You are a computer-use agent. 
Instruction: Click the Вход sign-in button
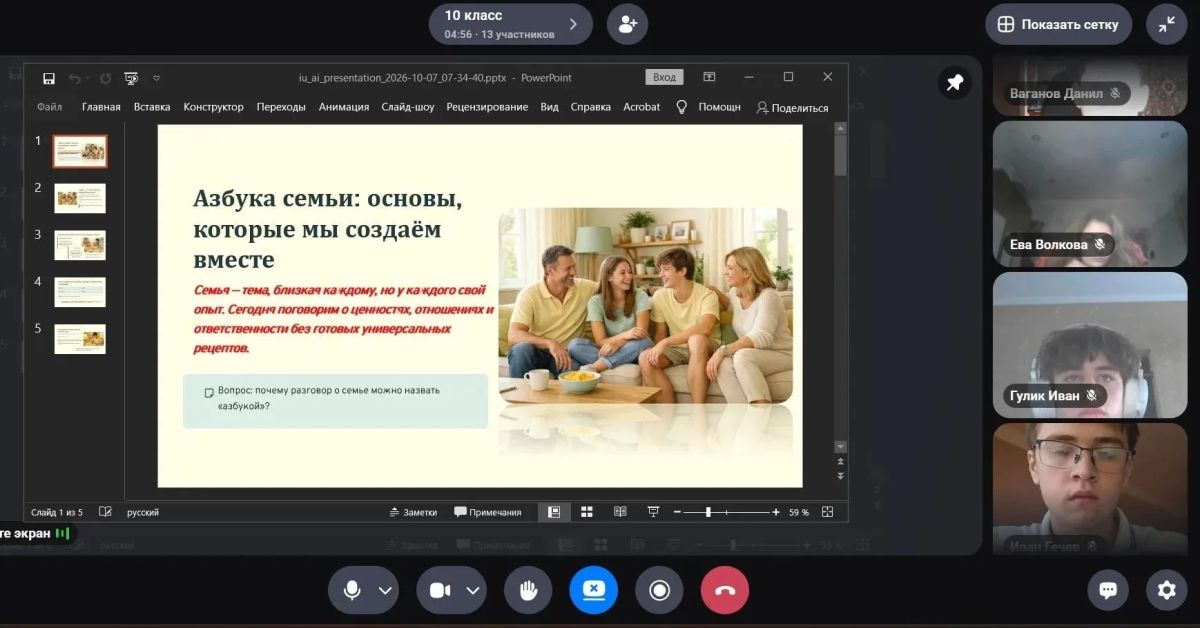(x=664, y=77)
